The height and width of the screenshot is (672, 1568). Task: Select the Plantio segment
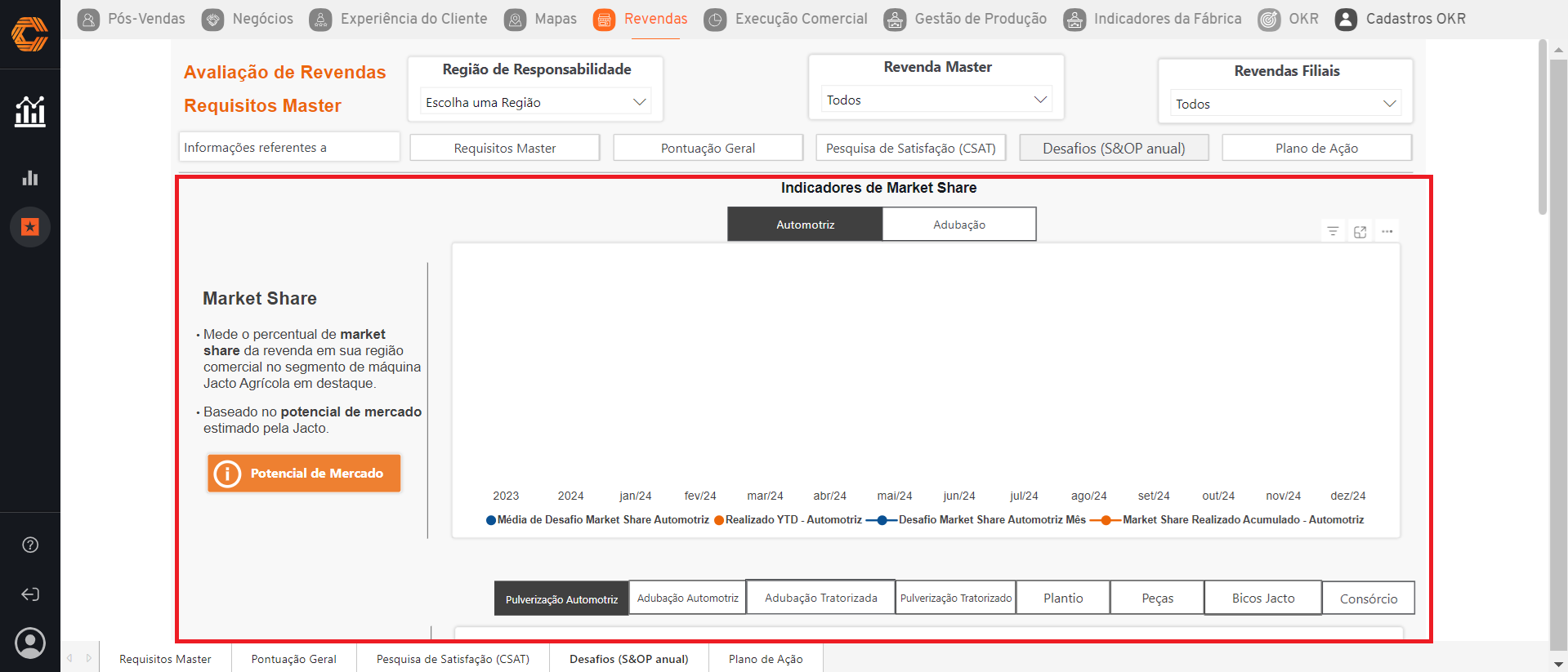(x=1063, y=598)
